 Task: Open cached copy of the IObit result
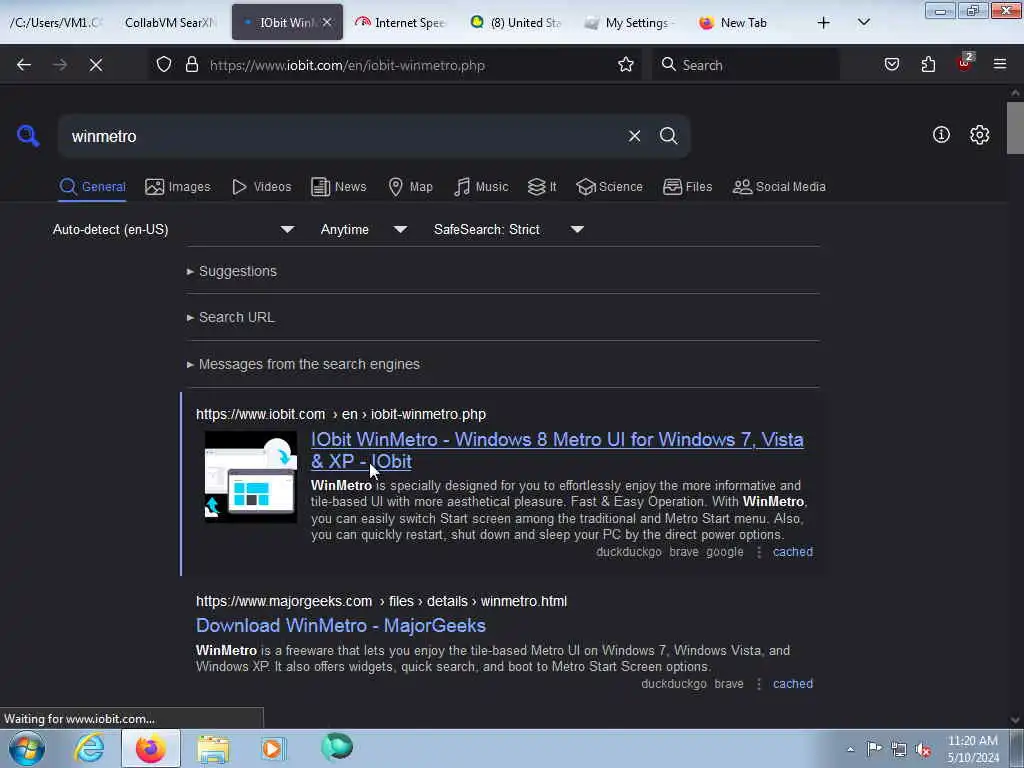(793, 552)
